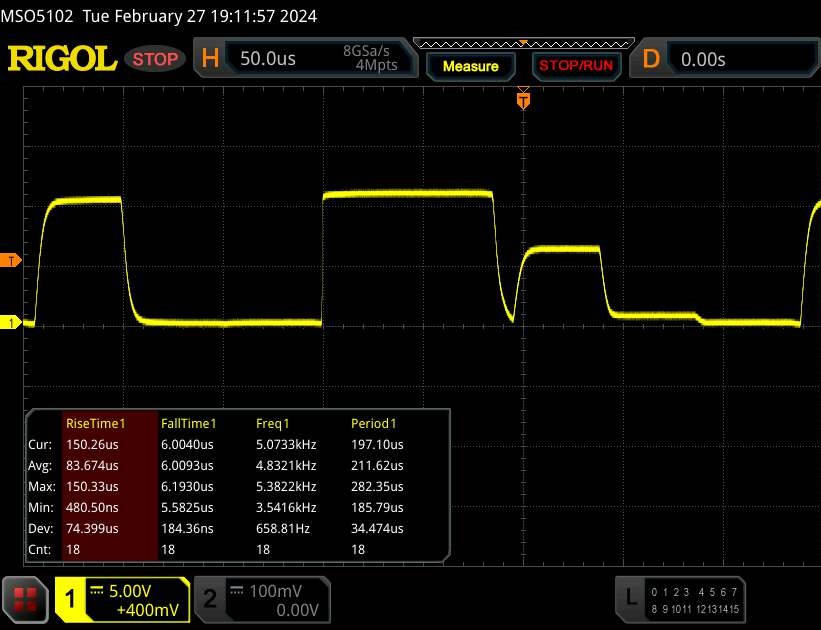The height and width of the screenshot is (630, 821).
Task: Select RiseTime1 measurement column header
Action: click(95, 423)
